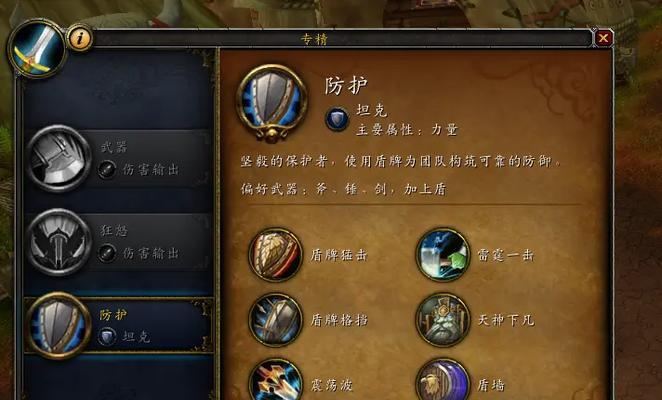Screen dimensions: 662x400
Task: Choose the 武器 specialization tab
Action: click(119, 159)
